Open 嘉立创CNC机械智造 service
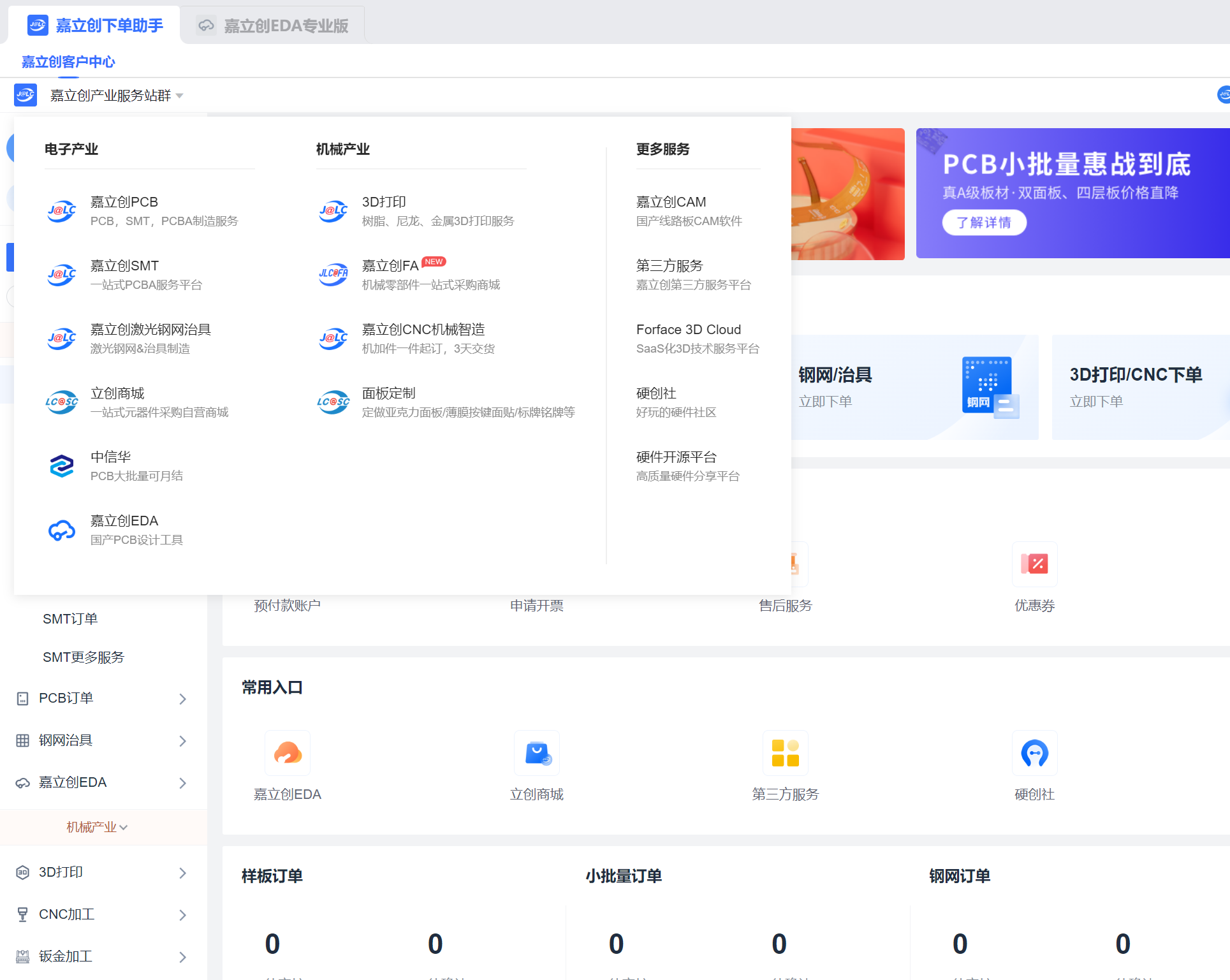The height and width of the screenshot is (980, 1230). click(x=423, y=329)
